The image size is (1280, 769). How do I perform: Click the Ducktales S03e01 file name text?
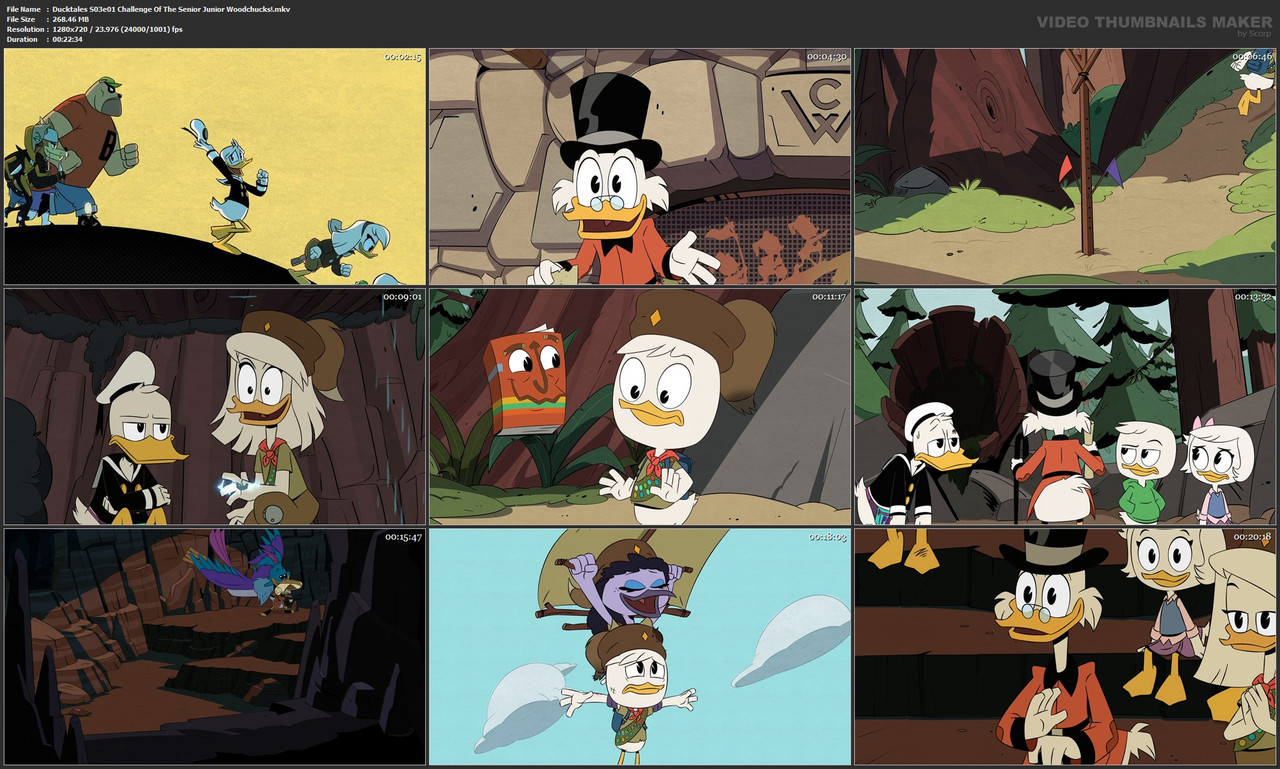(x=172, y=8)
